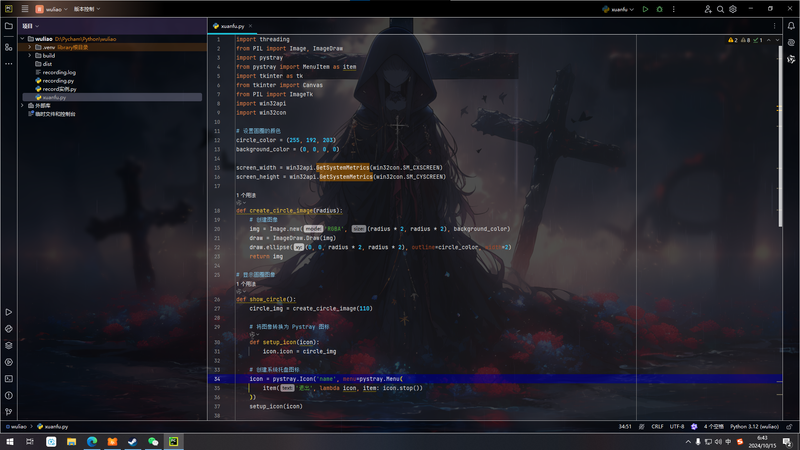
Task: Click the AI status icon in status bar
Action: coord(694,427)
